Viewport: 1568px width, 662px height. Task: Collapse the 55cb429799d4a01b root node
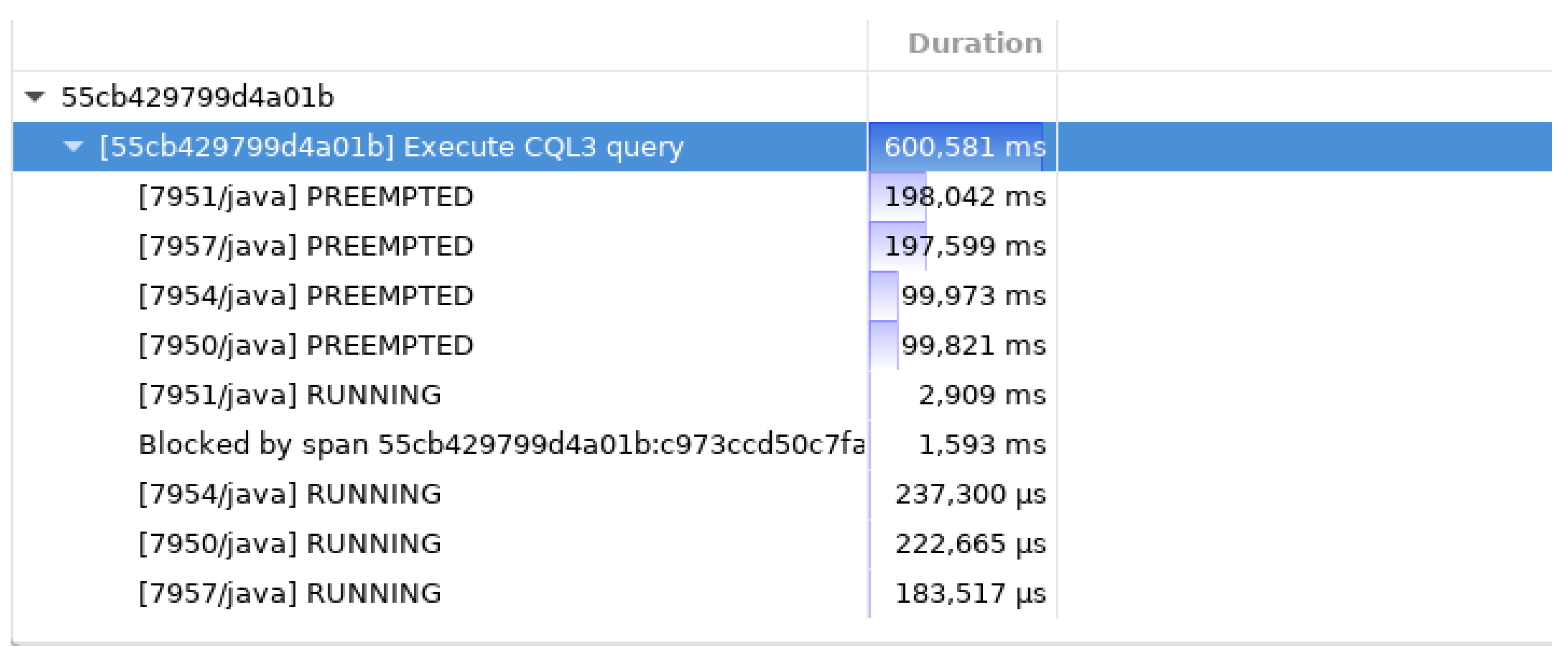point(35,97)
